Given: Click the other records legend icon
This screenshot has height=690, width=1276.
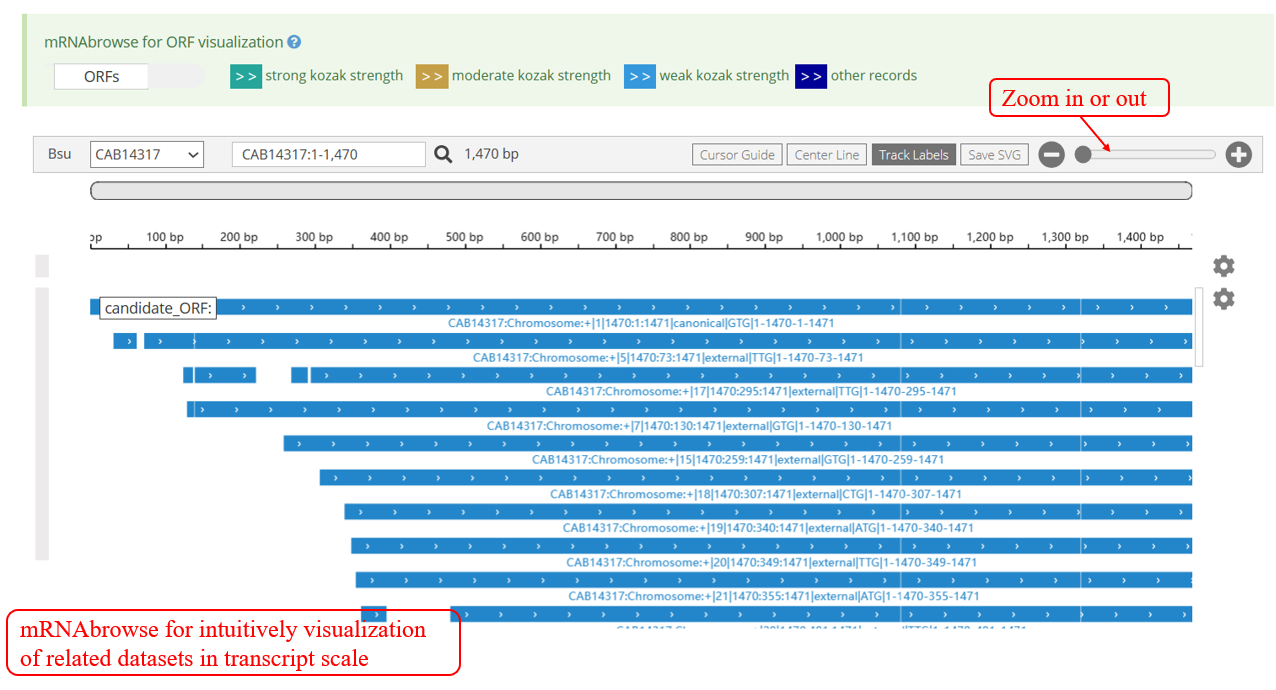Looking at the screenshot, I should 811,76.
